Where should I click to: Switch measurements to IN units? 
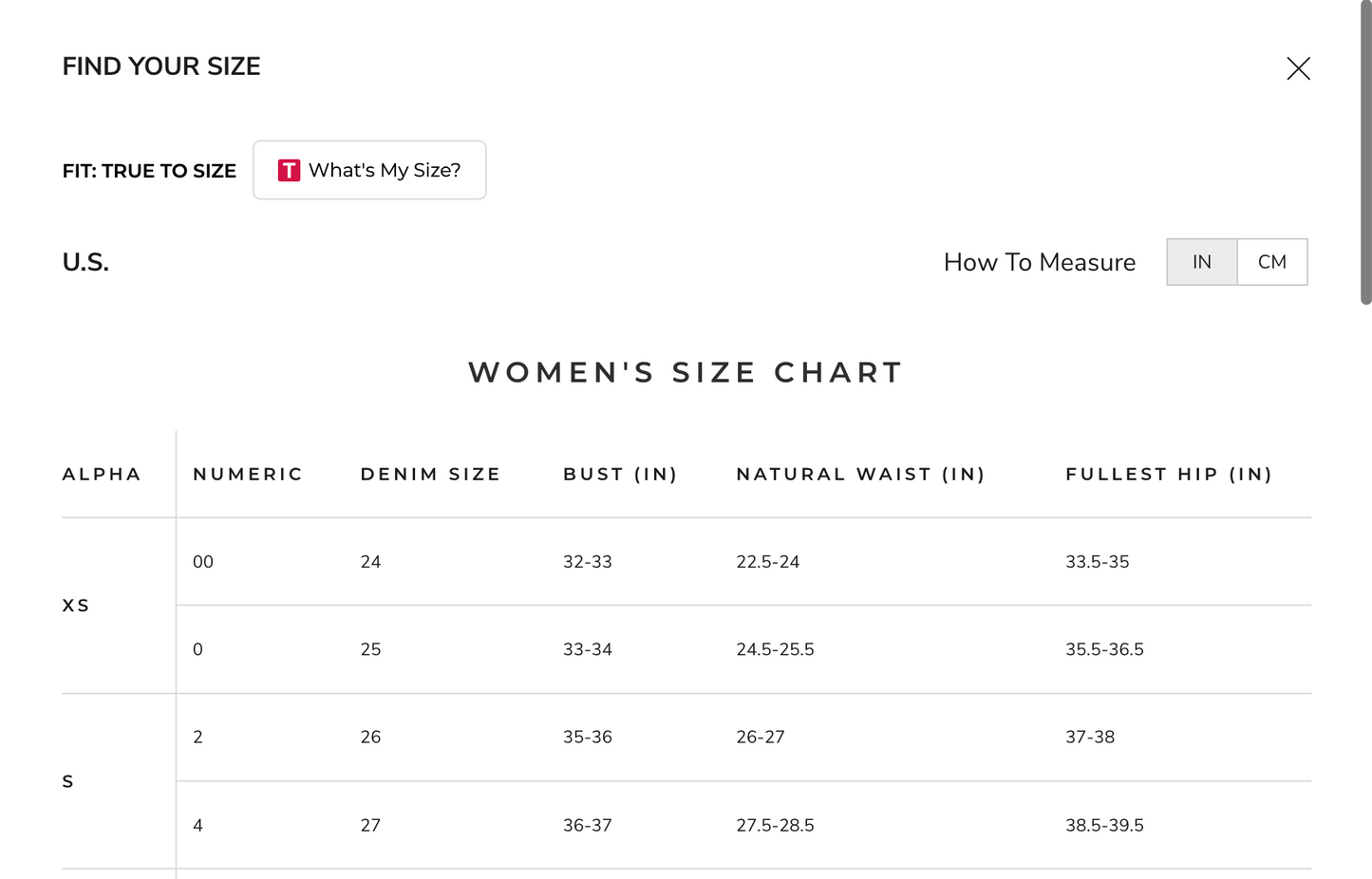pyautogui.click(x=1201, y=262)
